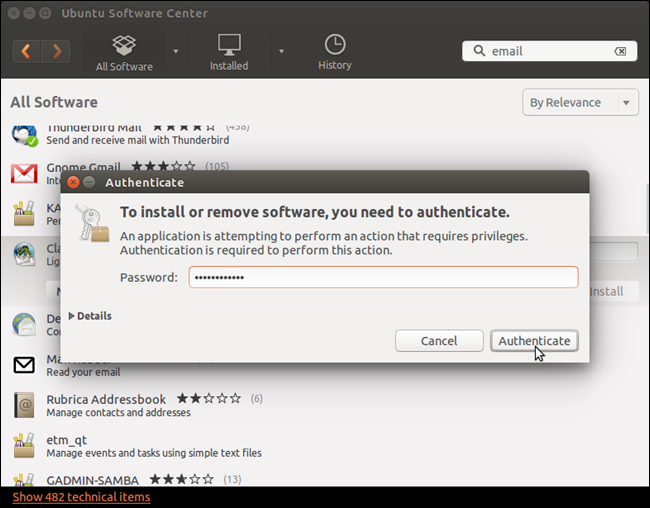
Task: Click the package icon under Gnome Gmail
Action: coord(24,213)
